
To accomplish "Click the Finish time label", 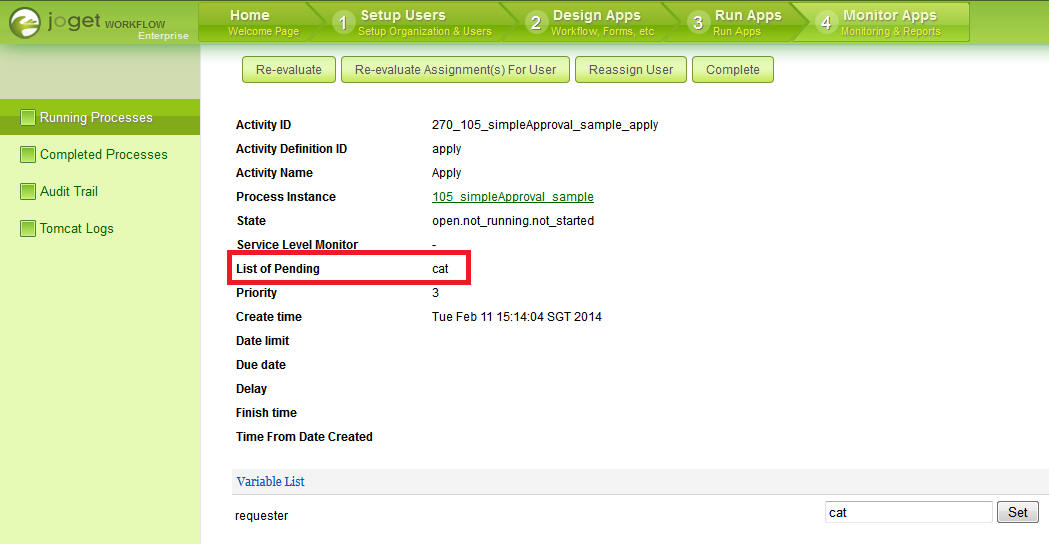I will click(266, 413).
